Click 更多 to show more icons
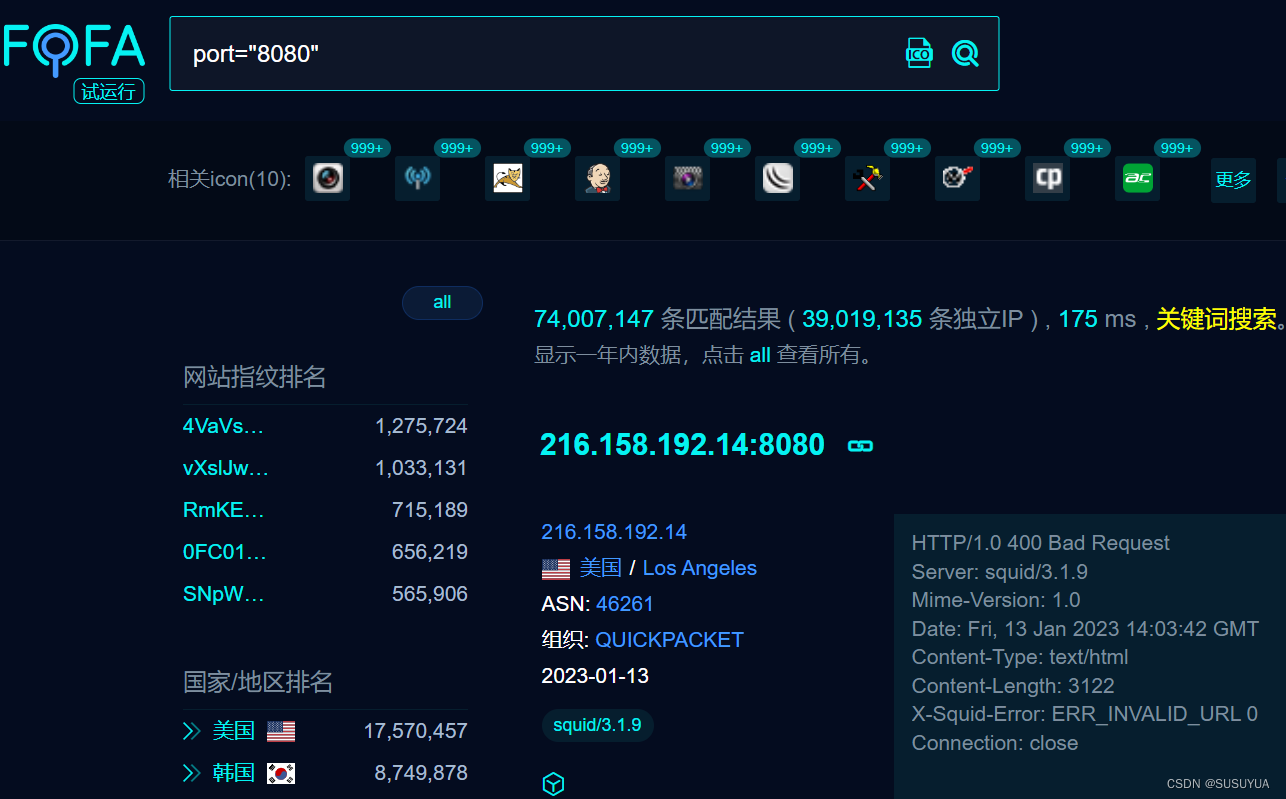 [x=1233, y=180]
